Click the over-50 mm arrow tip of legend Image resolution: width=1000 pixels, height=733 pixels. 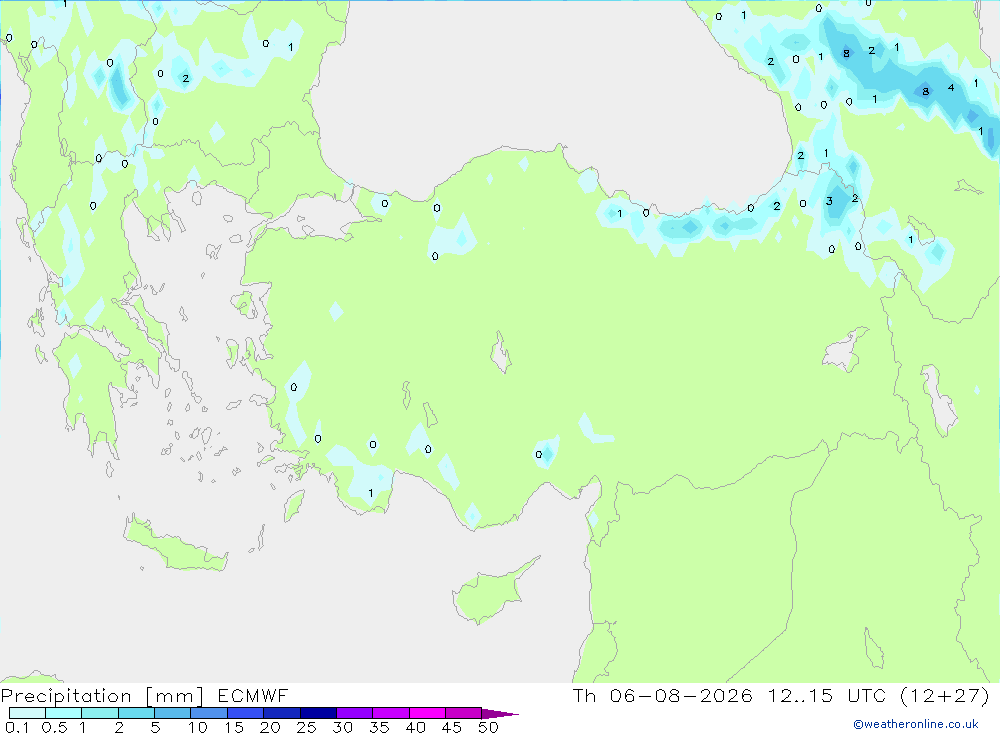[x=500, y=713]
